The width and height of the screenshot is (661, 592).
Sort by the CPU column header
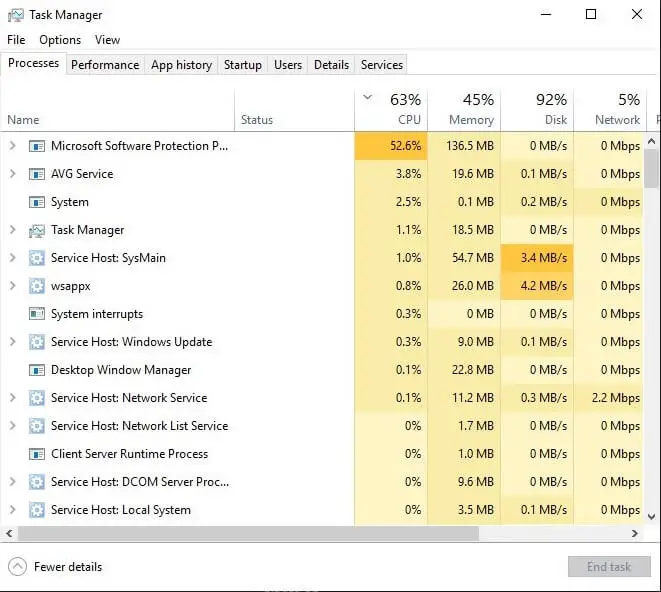point(391,110)
